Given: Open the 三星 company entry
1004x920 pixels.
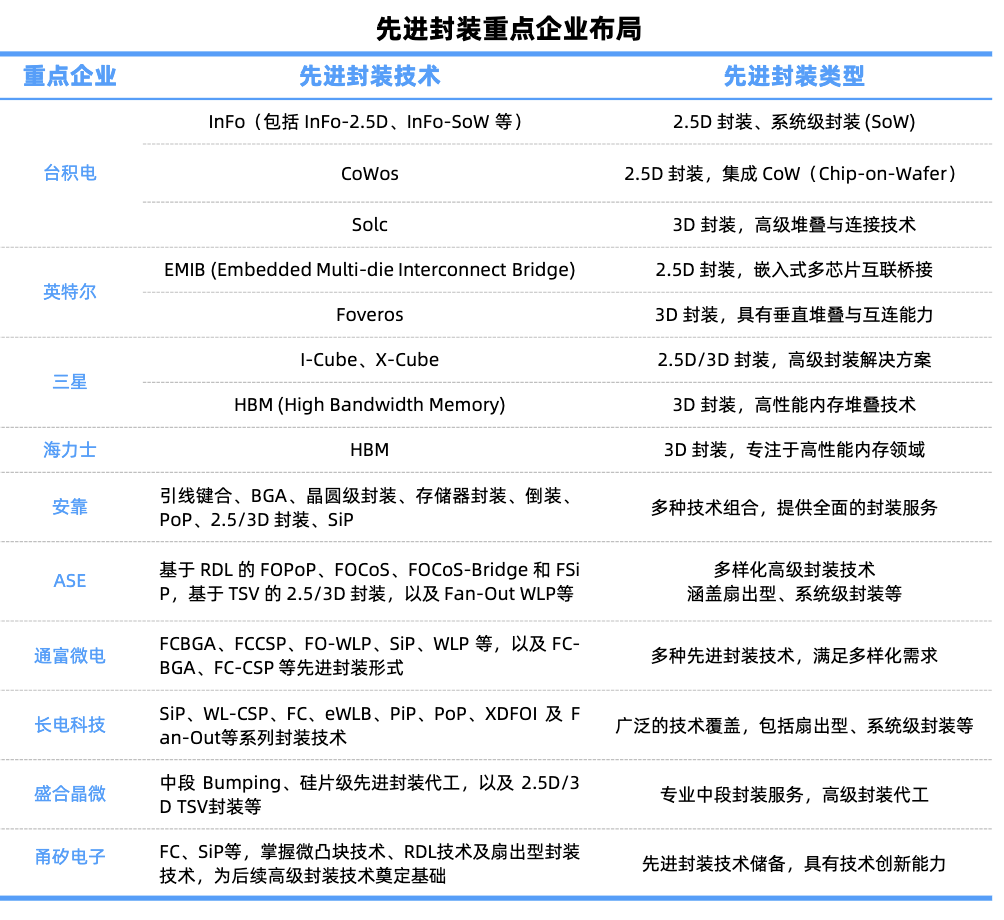Looking at the screenshot, I should tap(70, 382).
